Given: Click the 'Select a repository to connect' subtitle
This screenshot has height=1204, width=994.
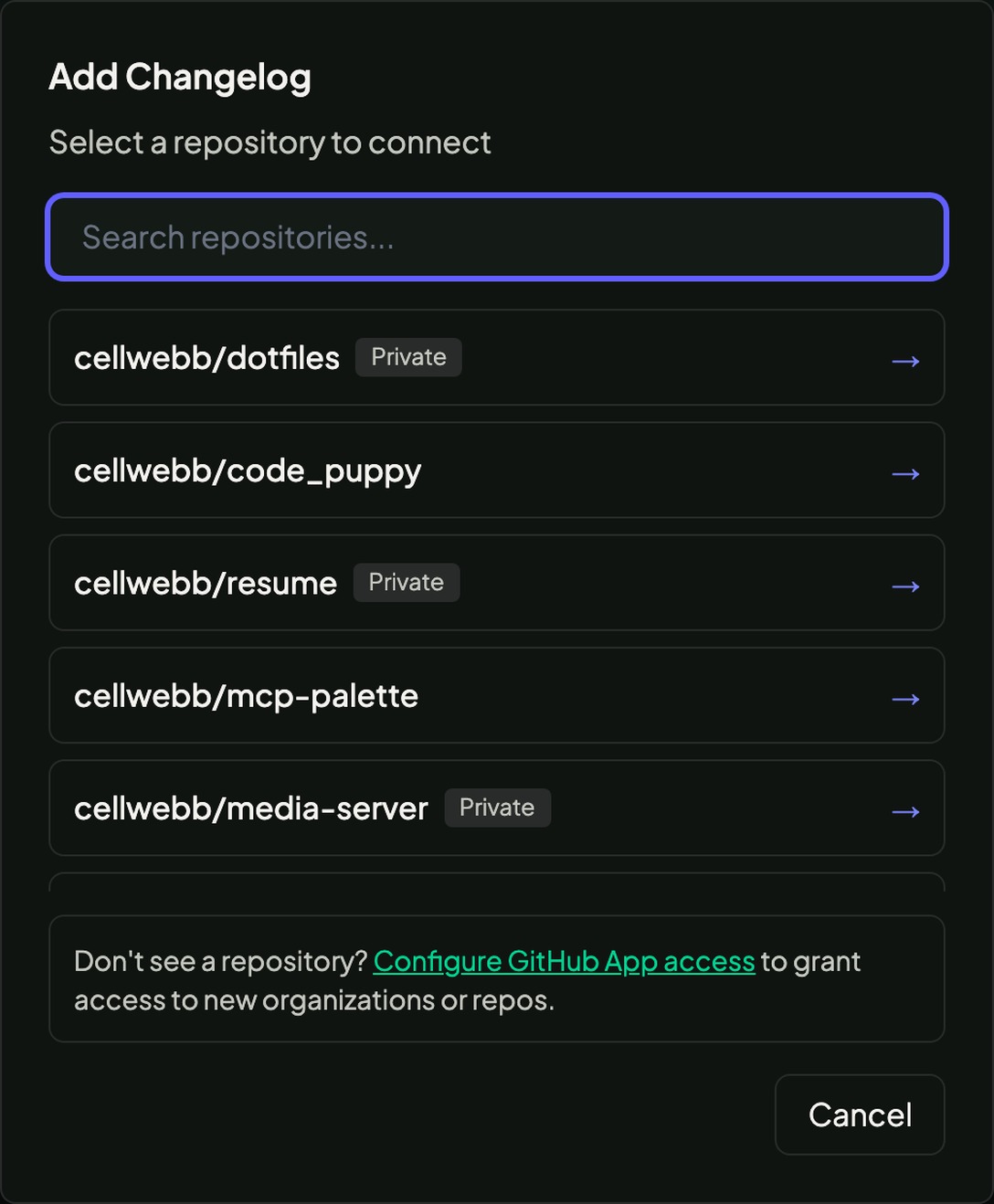Looking at the screenshot, I should click(x=270, y=143).
